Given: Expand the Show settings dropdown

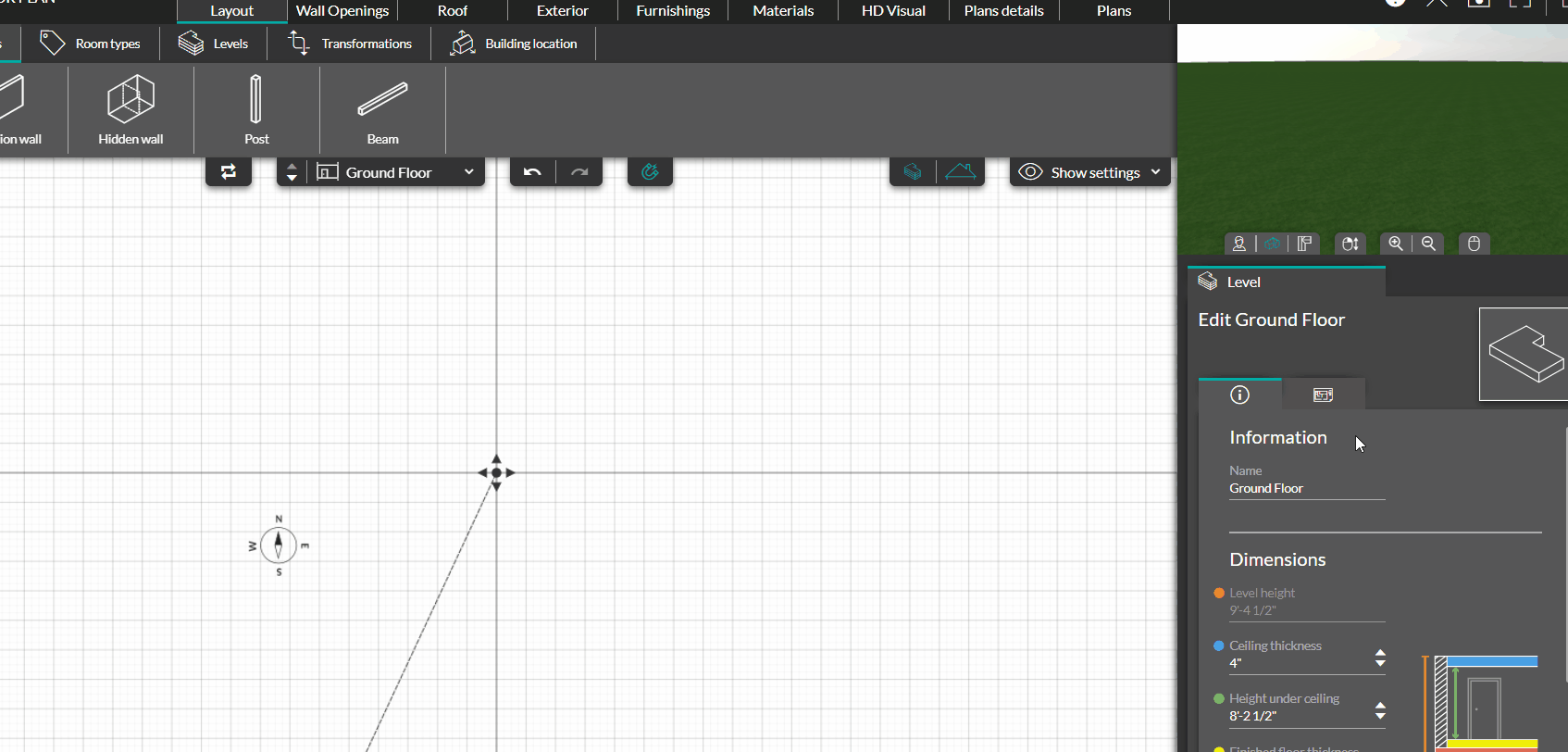Looking at the screenshot, I should click(1090, 172).
